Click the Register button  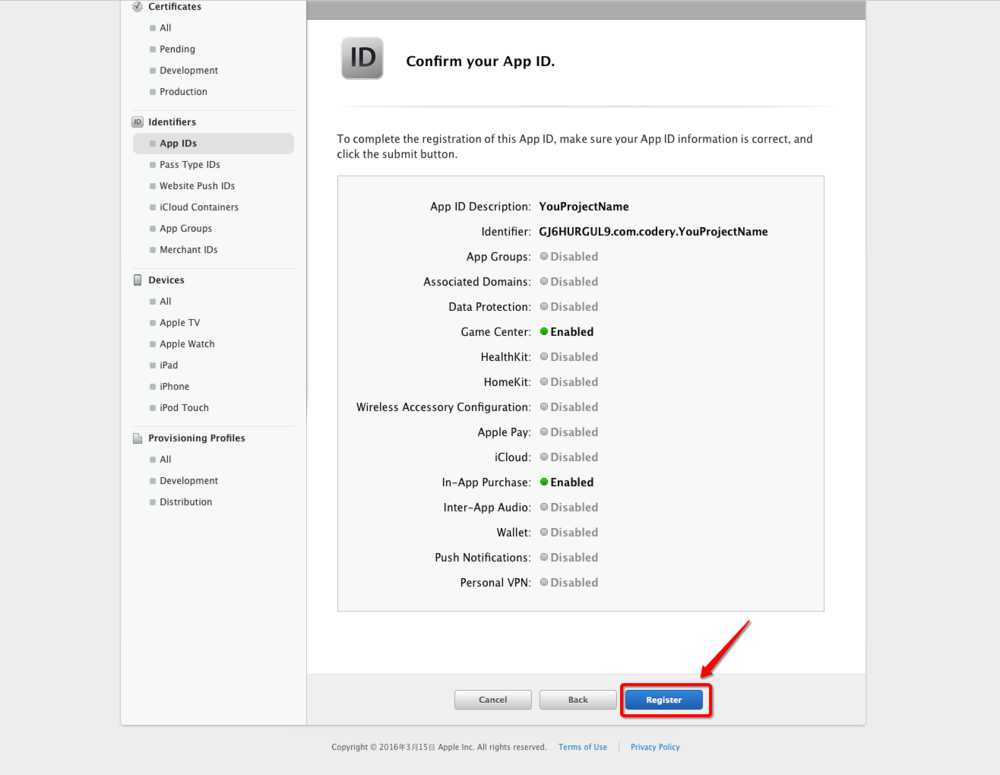[x=664, y=700]
